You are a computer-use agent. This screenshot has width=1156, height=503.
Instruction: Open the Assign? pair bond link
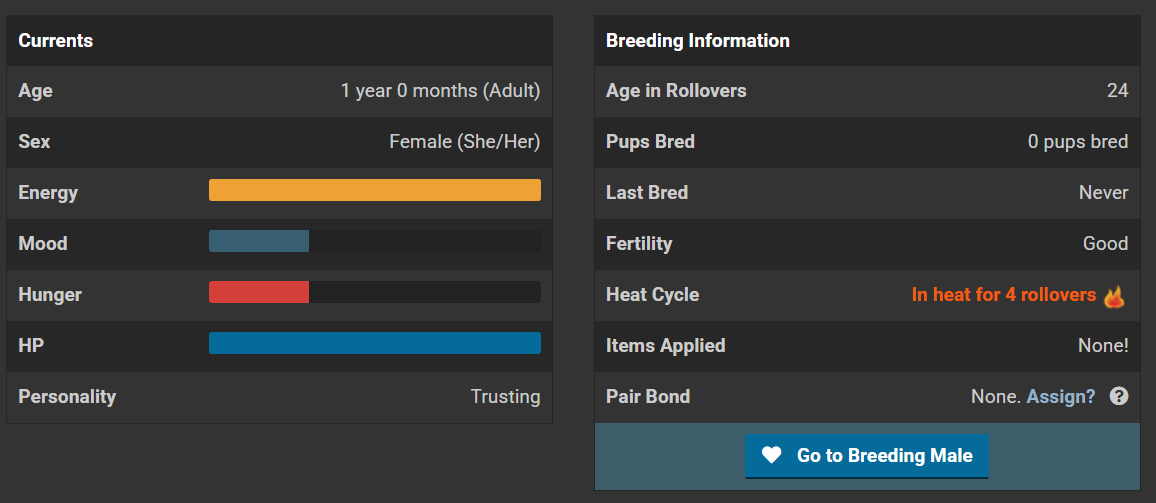1060,397
